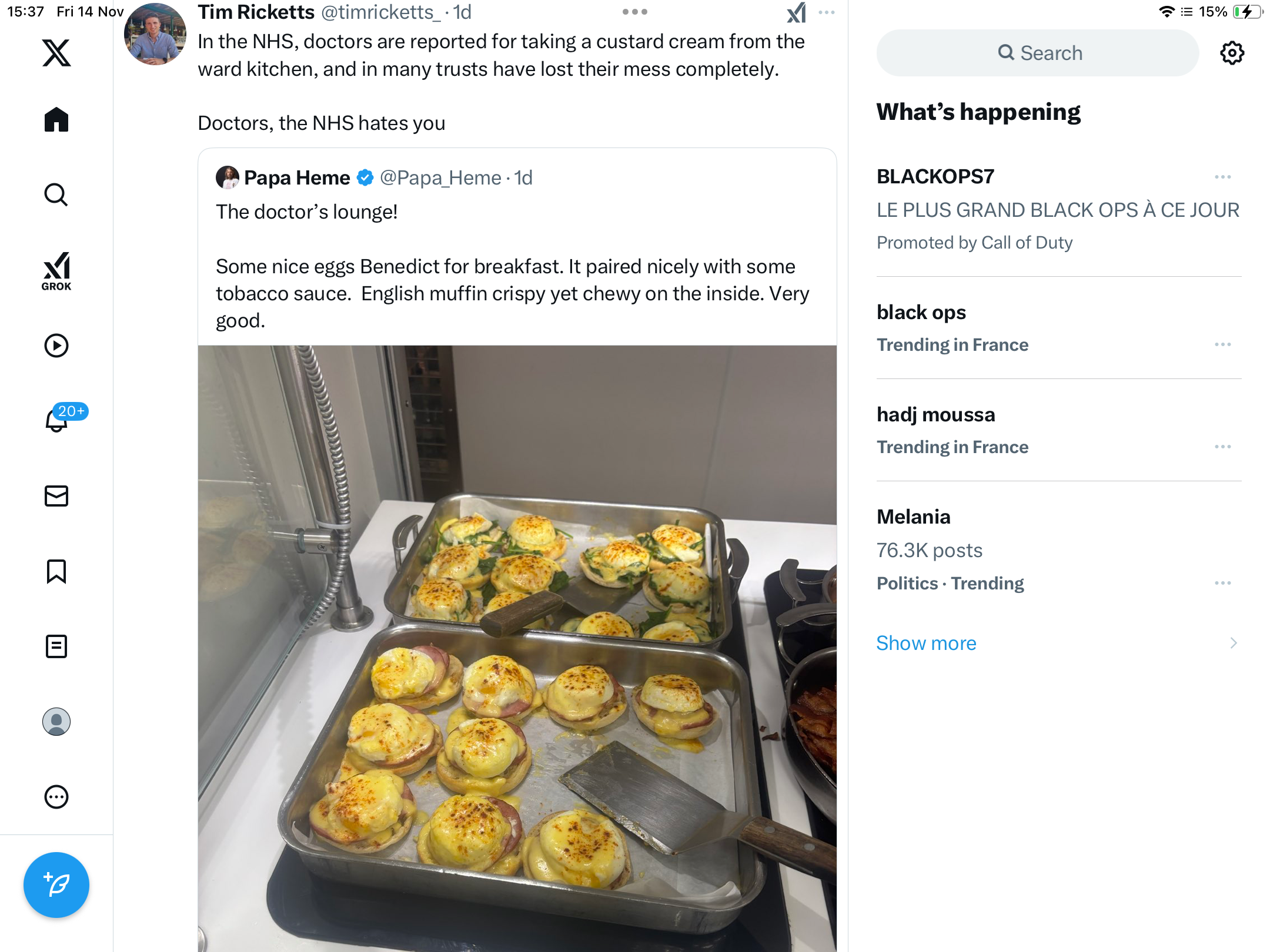Open Notifications bell with 20+ badge

(57, 421)
